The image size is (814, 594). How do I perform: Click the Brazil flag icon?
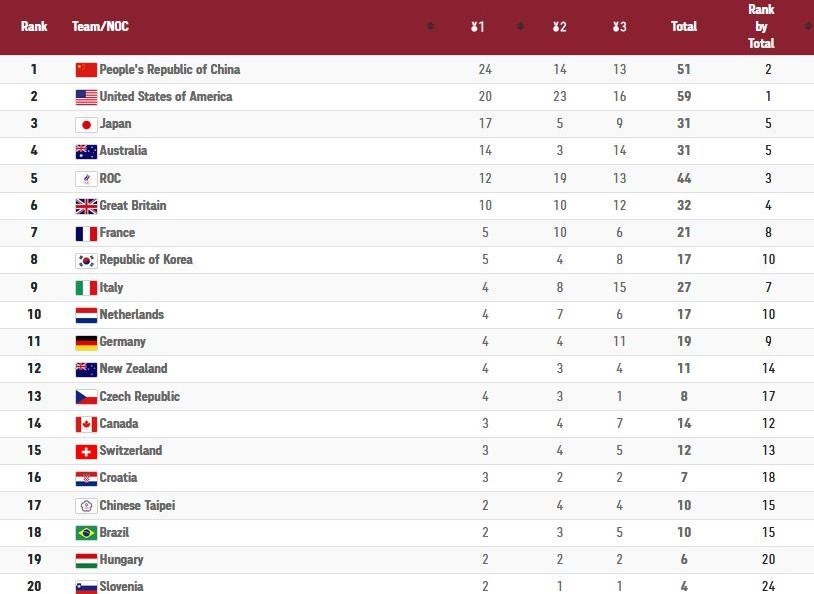coord(86,533)
